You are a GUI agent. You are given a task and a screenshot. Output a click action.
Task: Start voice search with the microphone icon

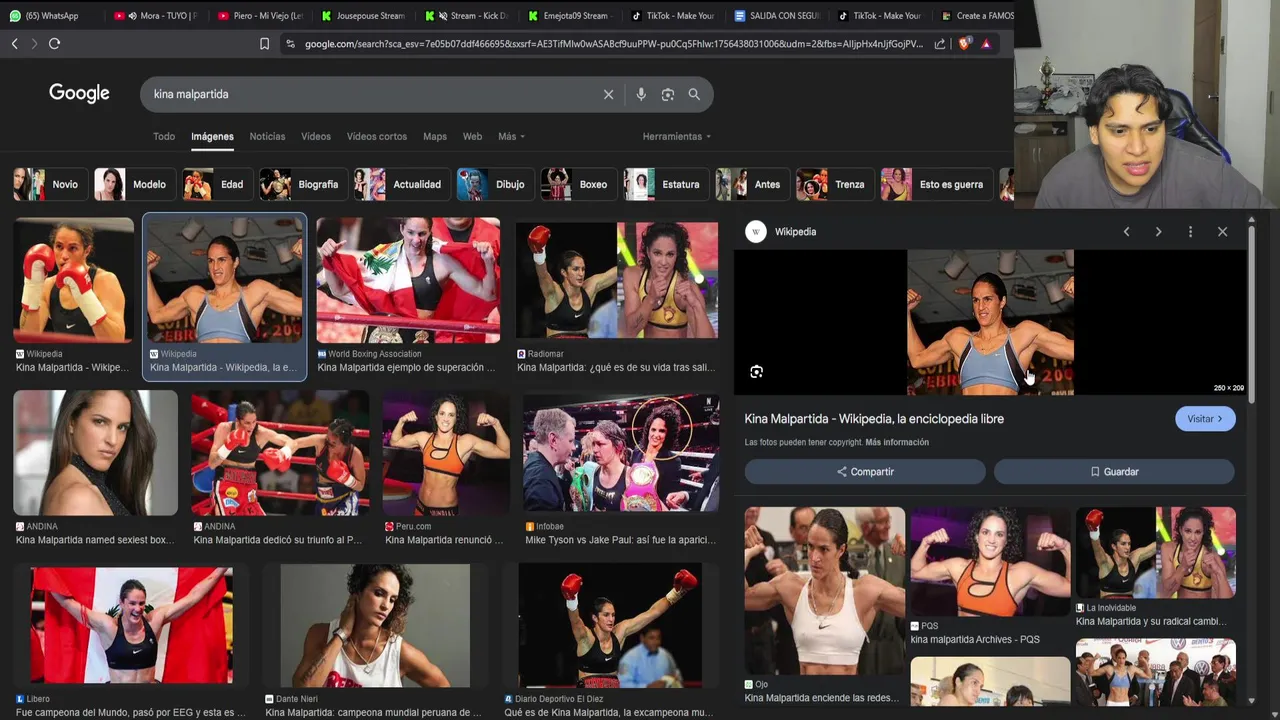[x=641, y=94]
